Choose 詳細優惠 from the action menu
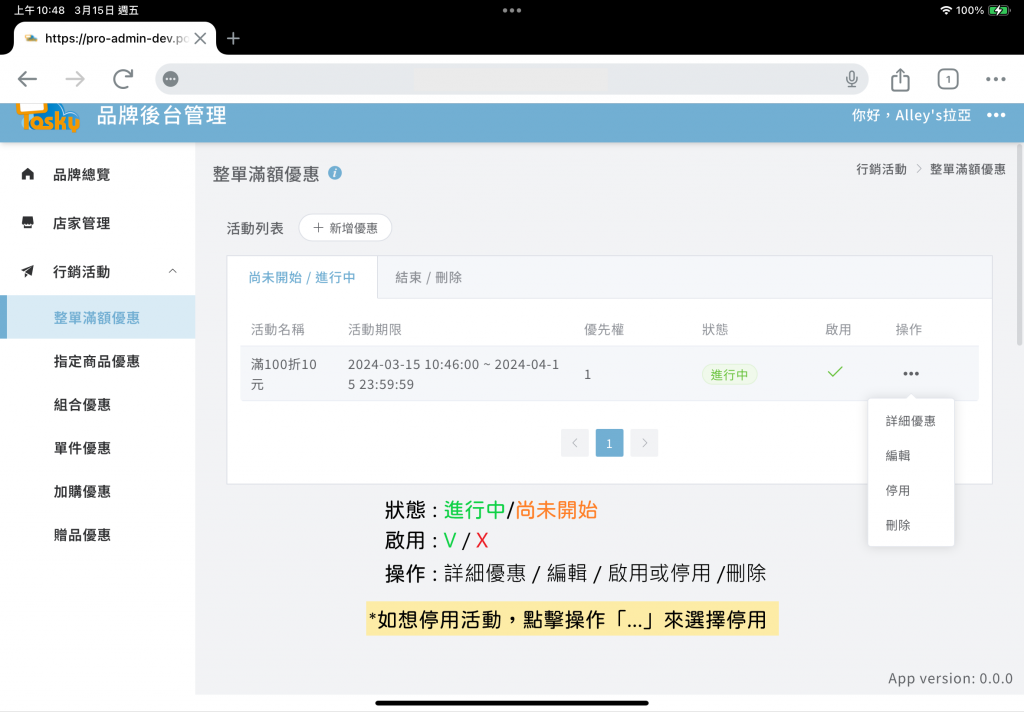 (x=910, y=421)
